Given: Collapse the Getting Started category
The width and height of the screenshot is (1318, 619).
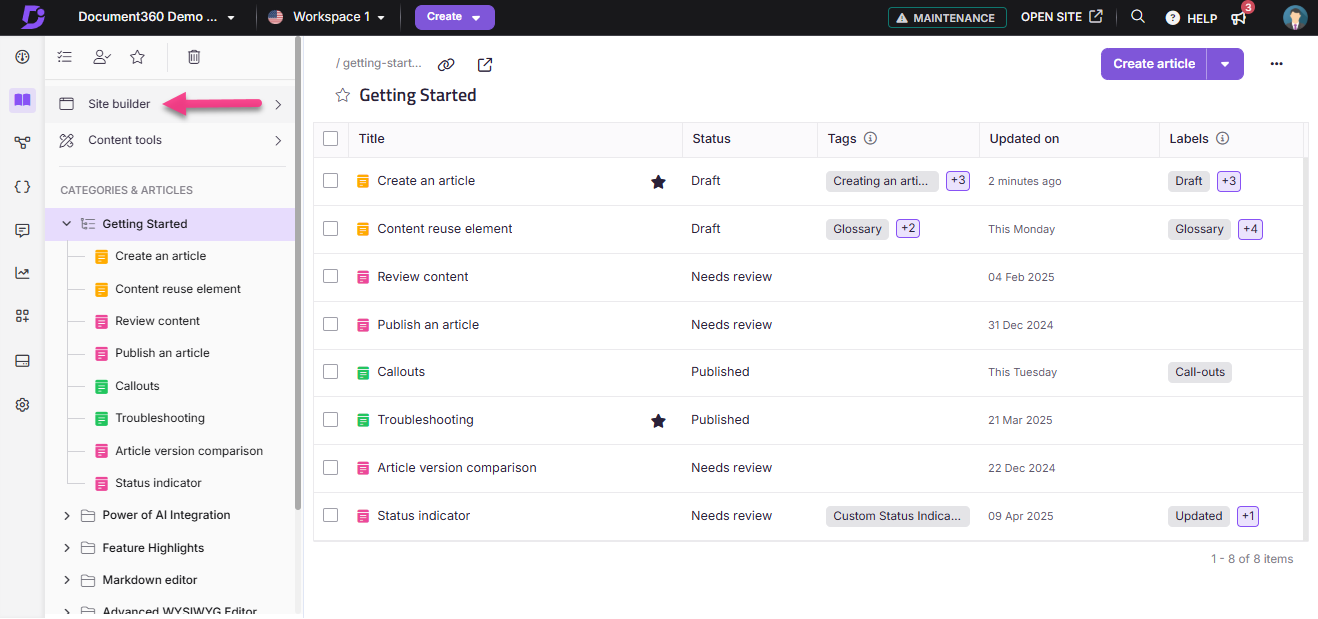Looking at the screenshot, I should click(67, 224).
